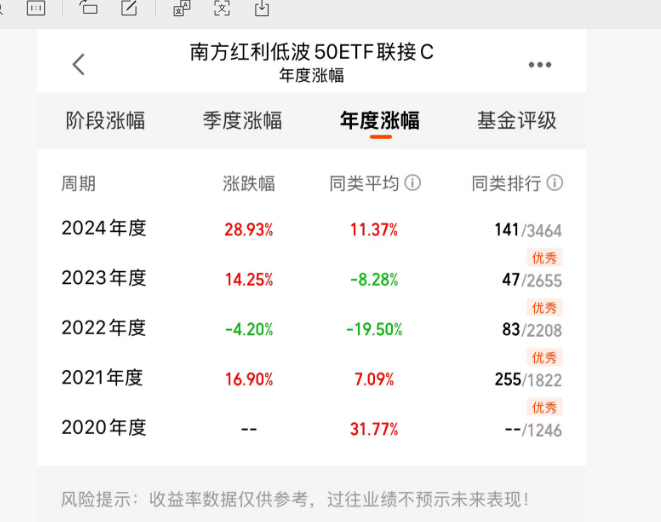Click 优秀 badge under 83/2208
Screen dimensions: 661x522
(544, 357)
